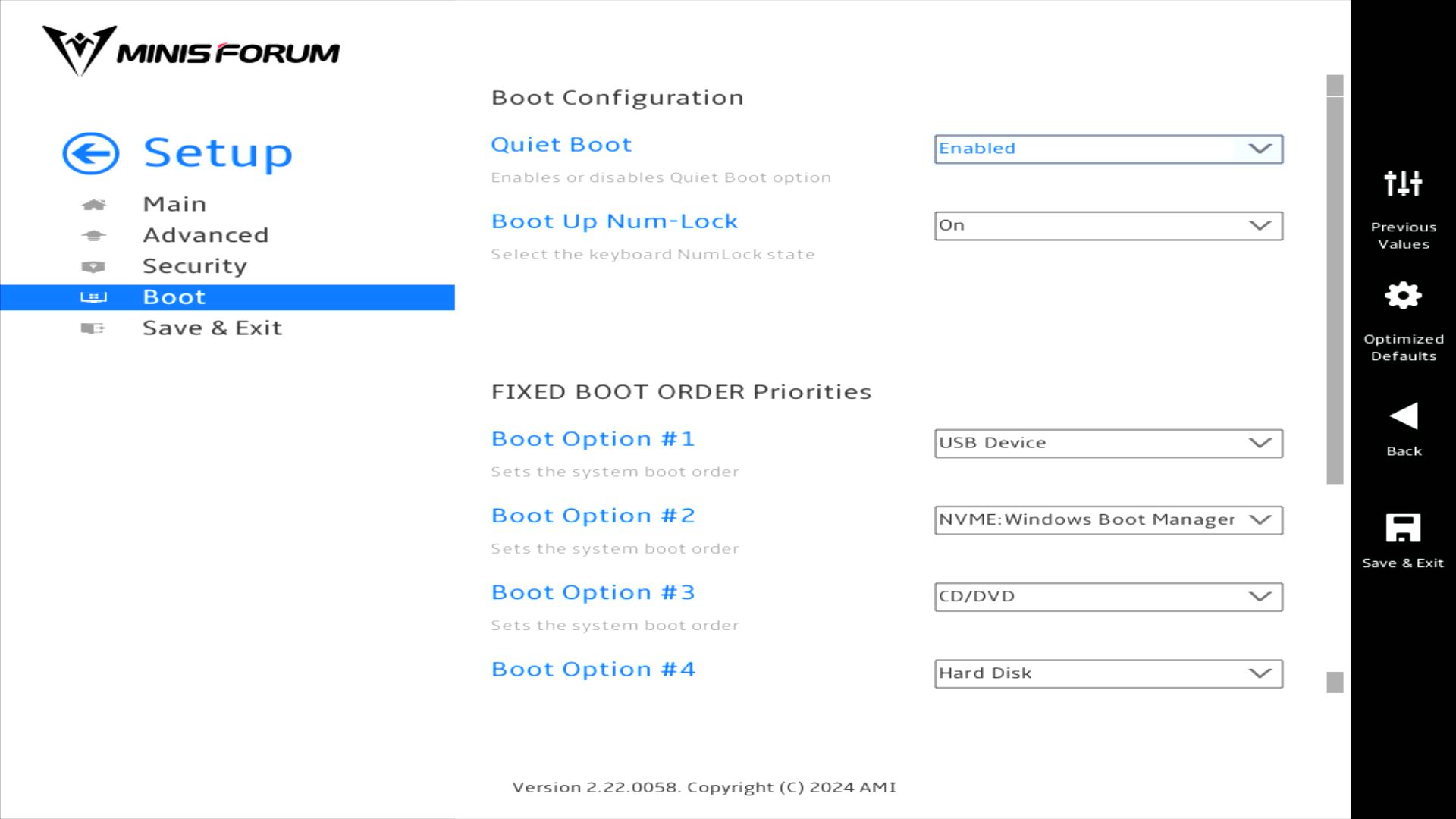Click the icon beside Advanced menu item
This screenshot has height=819, width=1456.
pyautogui.click(x=93, y=236)
